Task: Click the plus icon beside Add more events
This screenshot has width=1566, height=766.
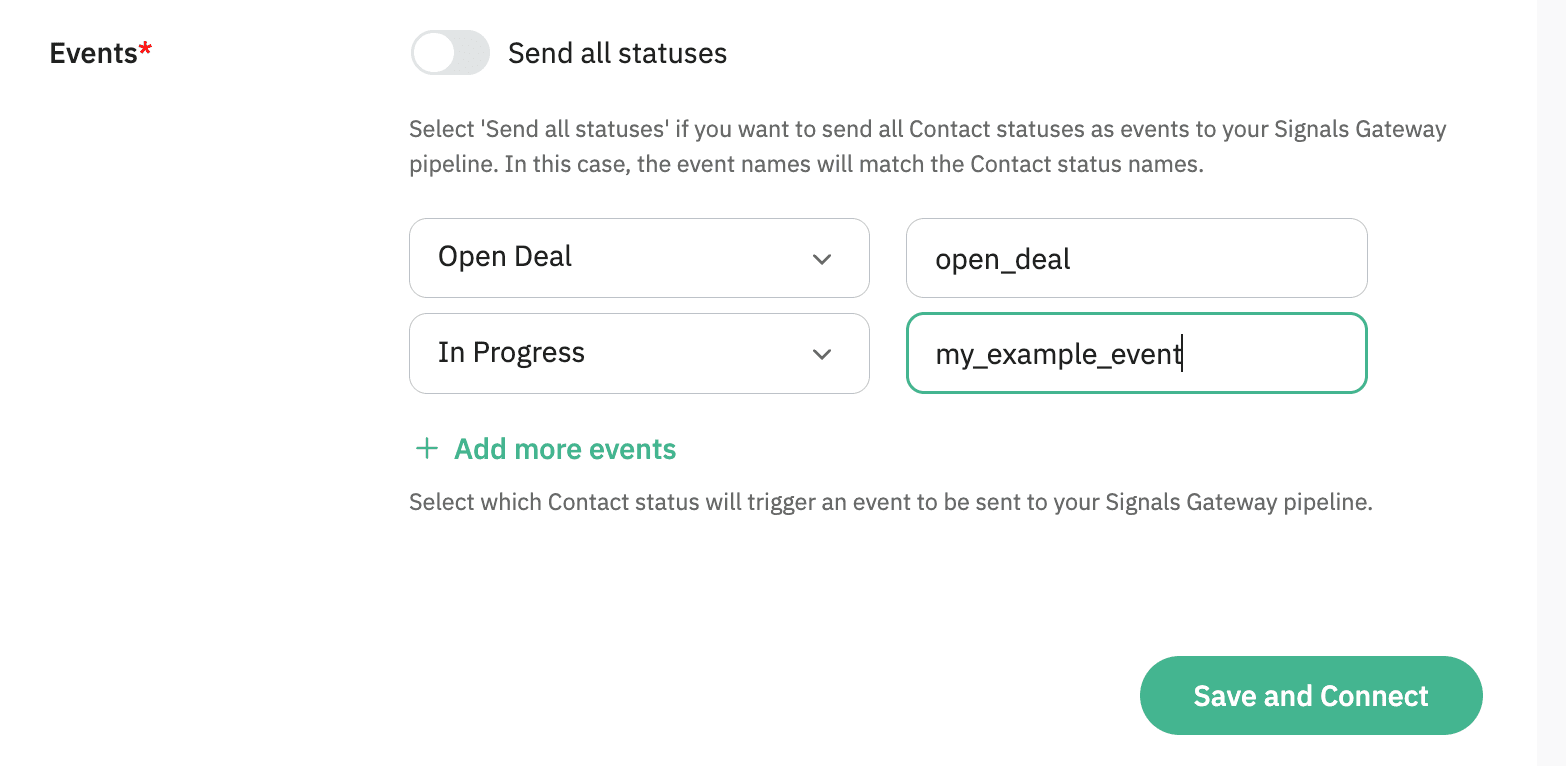Action: [427, 449]
